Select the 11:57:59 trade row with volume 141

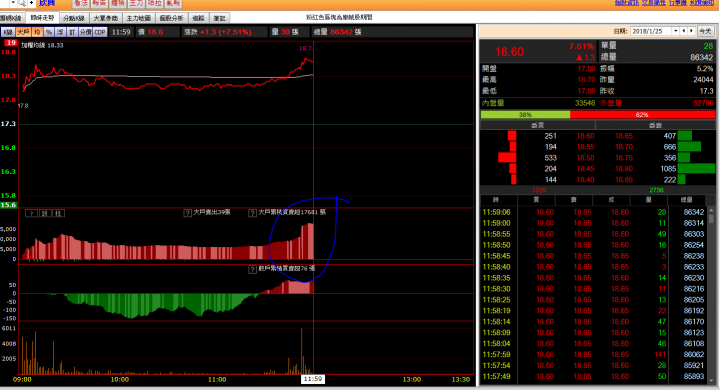pos(594,354)
